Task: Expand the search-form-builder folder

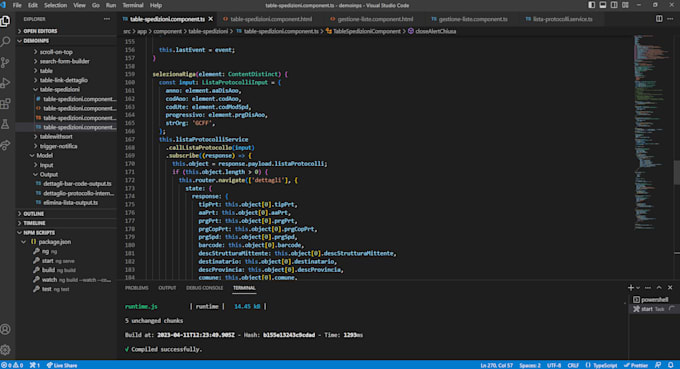Action: pyautogui.click(x=66, y=61)
